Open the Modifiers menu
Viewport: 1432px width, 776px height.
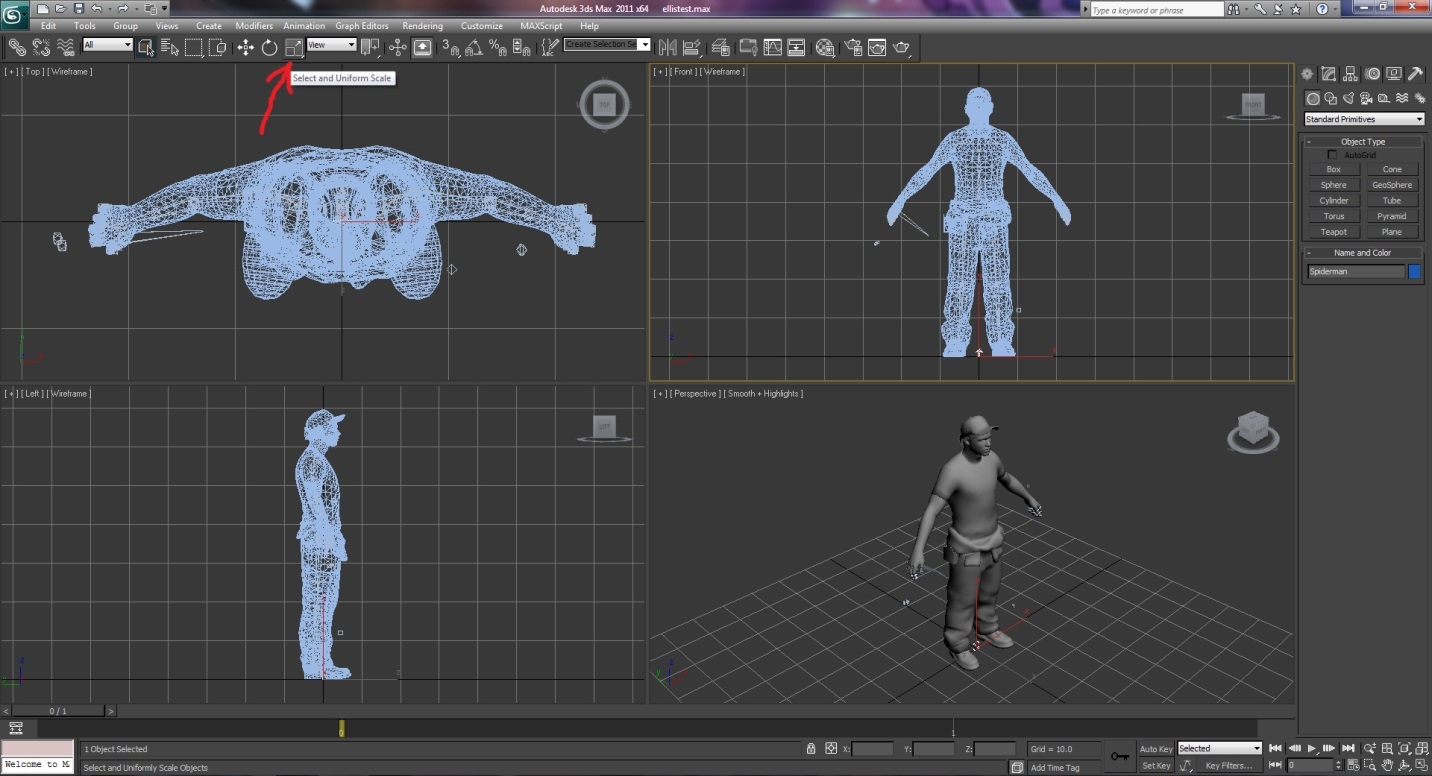[254, 26]
